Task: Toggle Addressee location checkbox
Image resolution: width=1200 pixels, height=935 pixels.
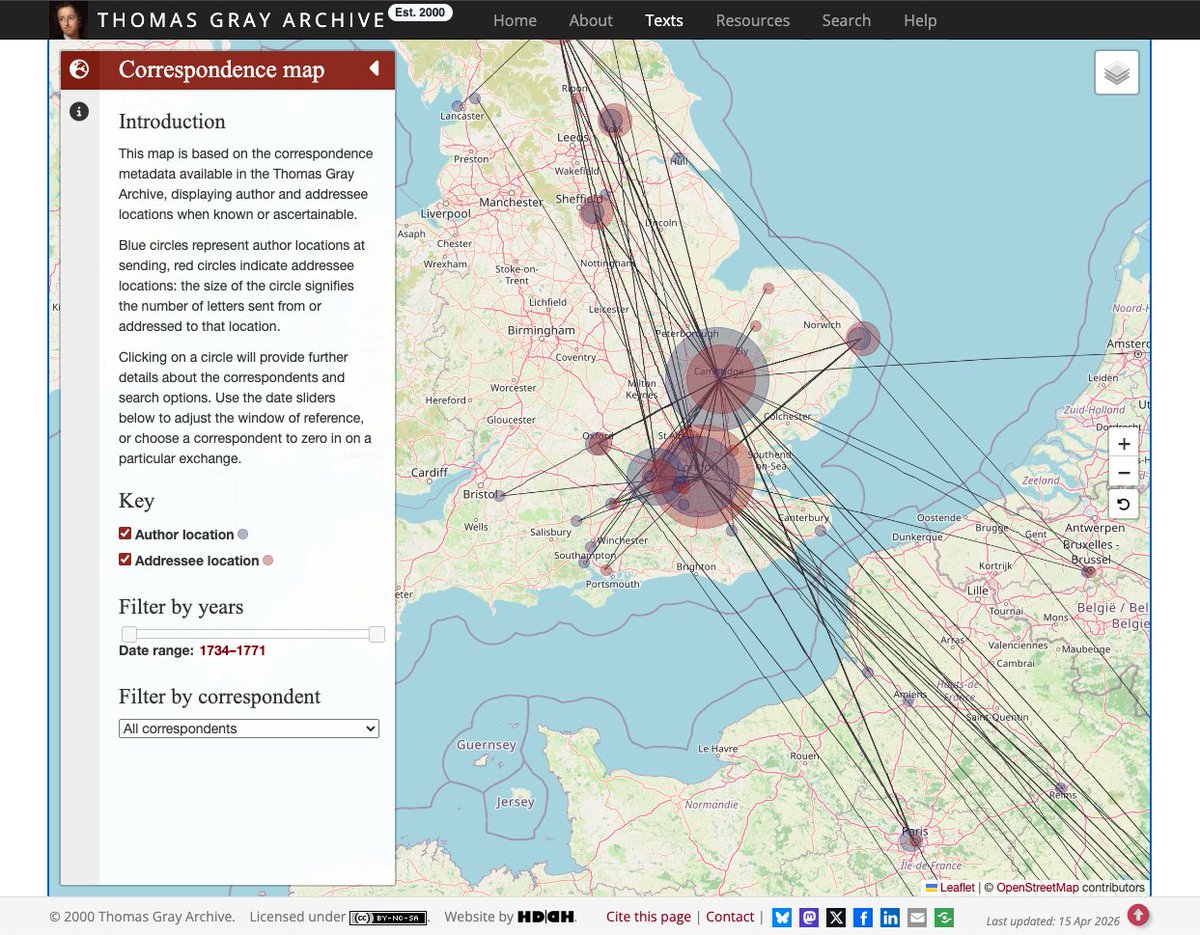Action: coord(125,560)
